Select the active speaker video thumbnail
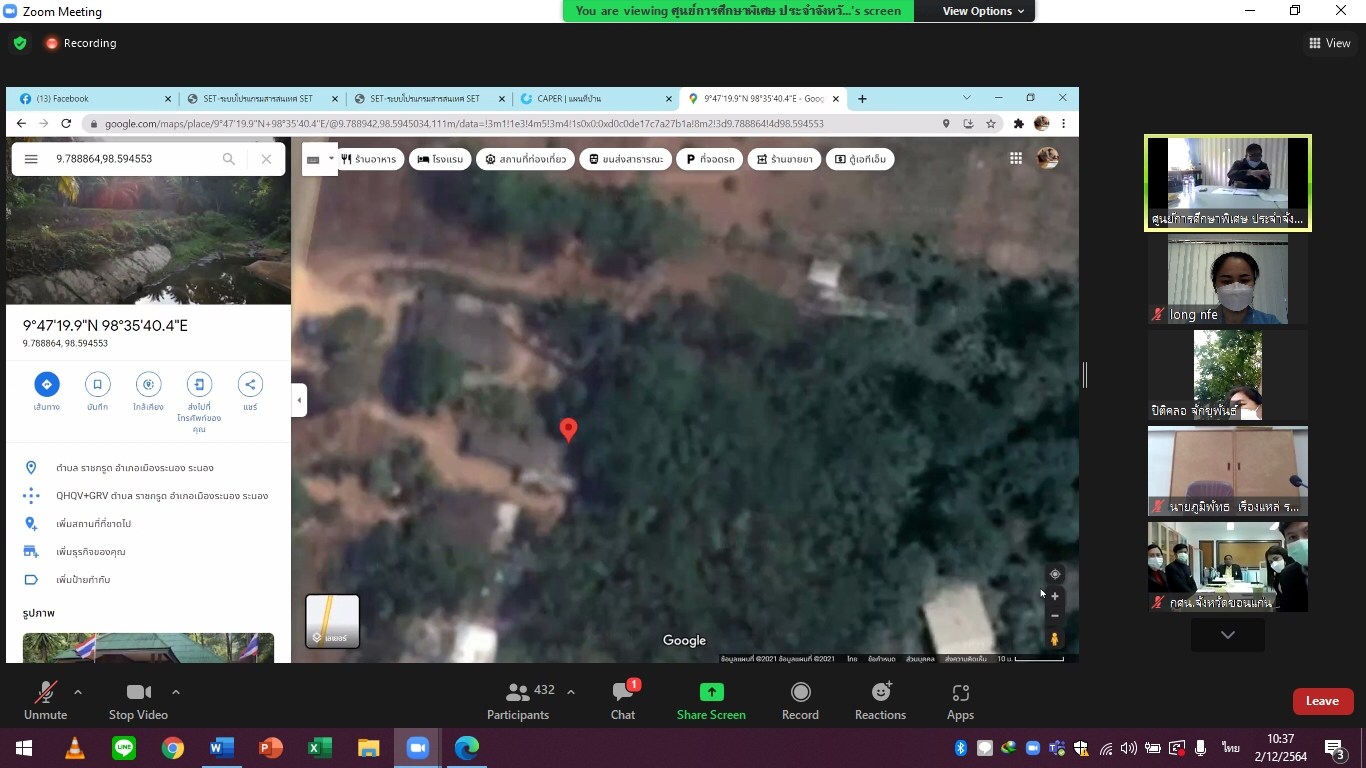The width and height of the screenshot is (1366, 768). 1227,183
